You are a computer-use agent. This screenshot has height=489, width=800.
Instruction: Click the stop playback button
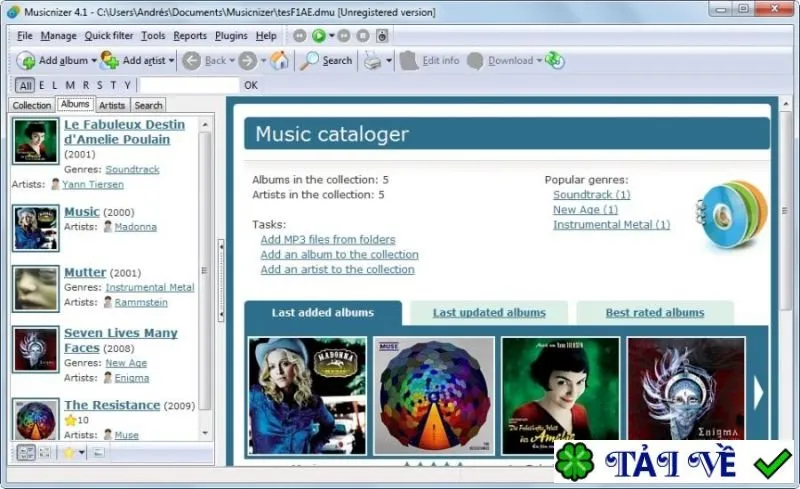pos(363,36)
